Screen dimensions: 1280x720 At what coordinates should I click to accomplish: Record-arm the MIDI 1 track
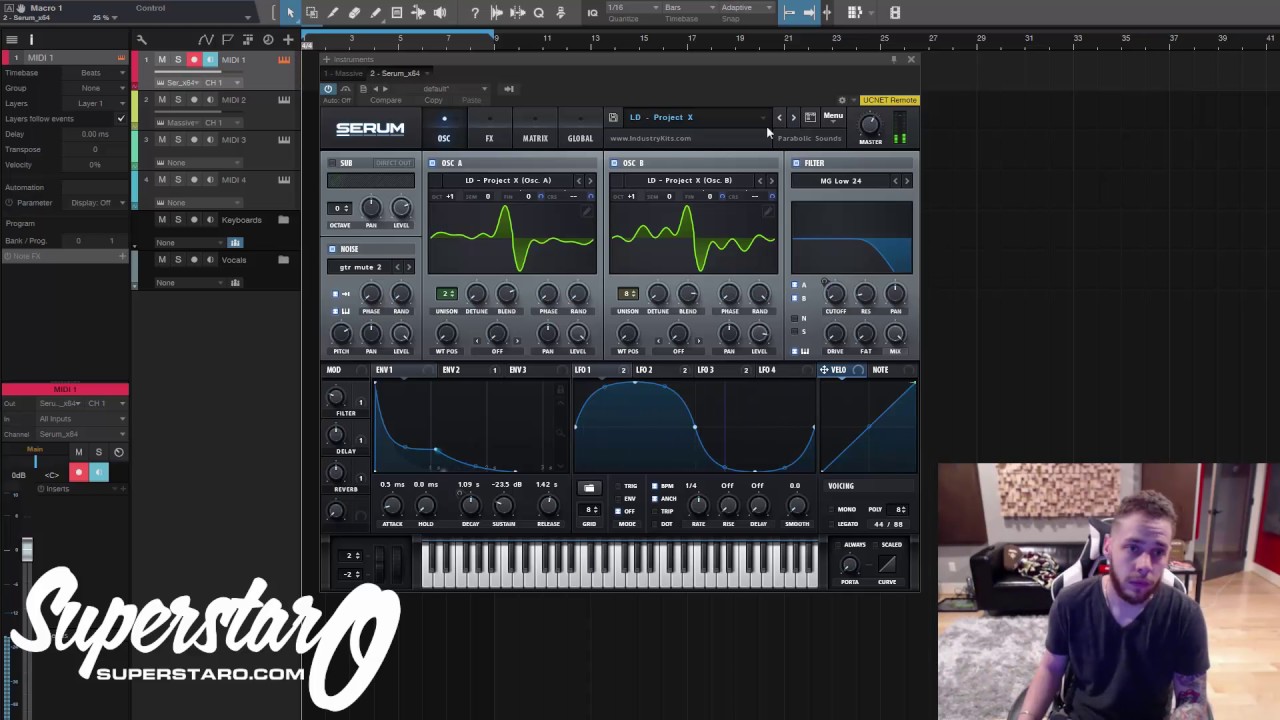[194, 60]
